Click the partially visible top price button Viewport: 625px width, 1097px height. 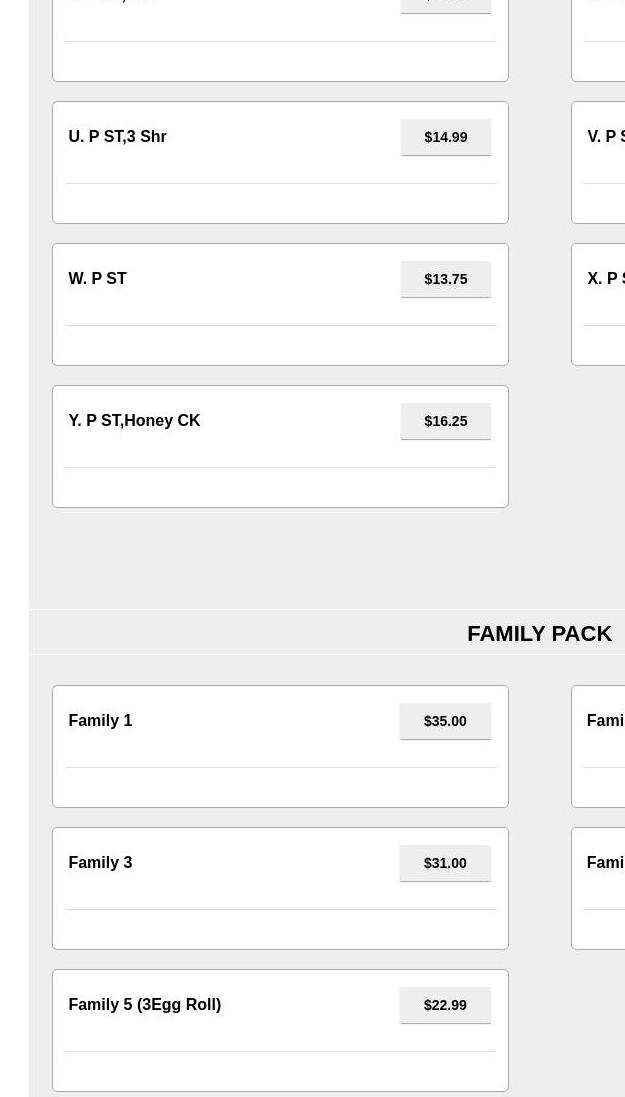pyautogui.click(x=445, y=5)
